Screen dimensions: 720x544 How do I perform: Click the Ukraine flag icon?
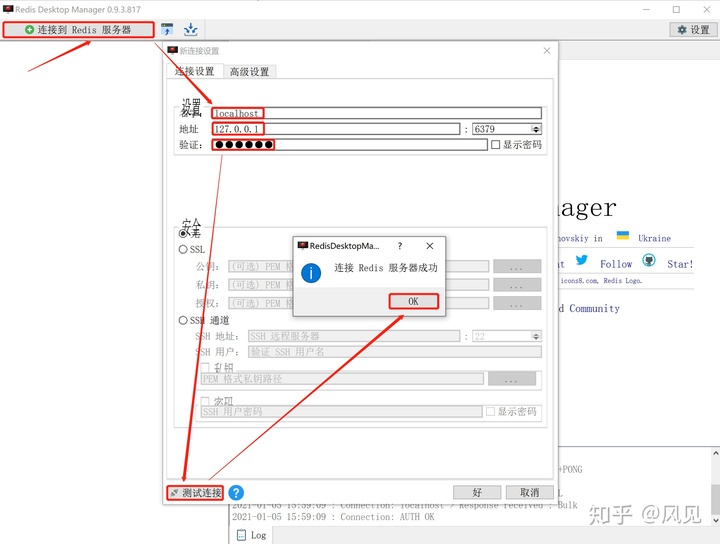pyautogui.click(x=623, y=235)
